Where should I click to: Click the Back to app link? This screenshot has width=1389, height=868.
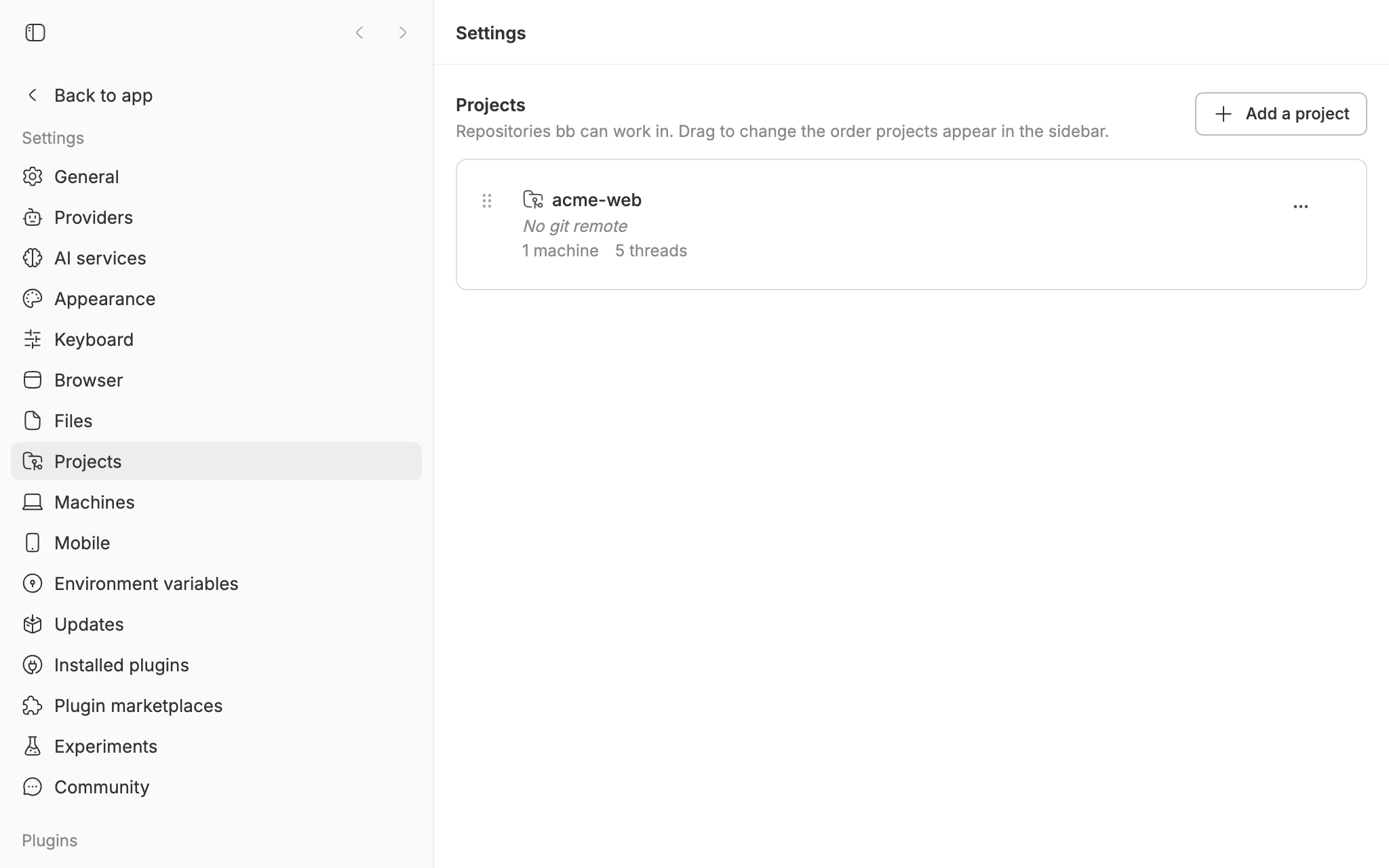(x=103, y=95)
